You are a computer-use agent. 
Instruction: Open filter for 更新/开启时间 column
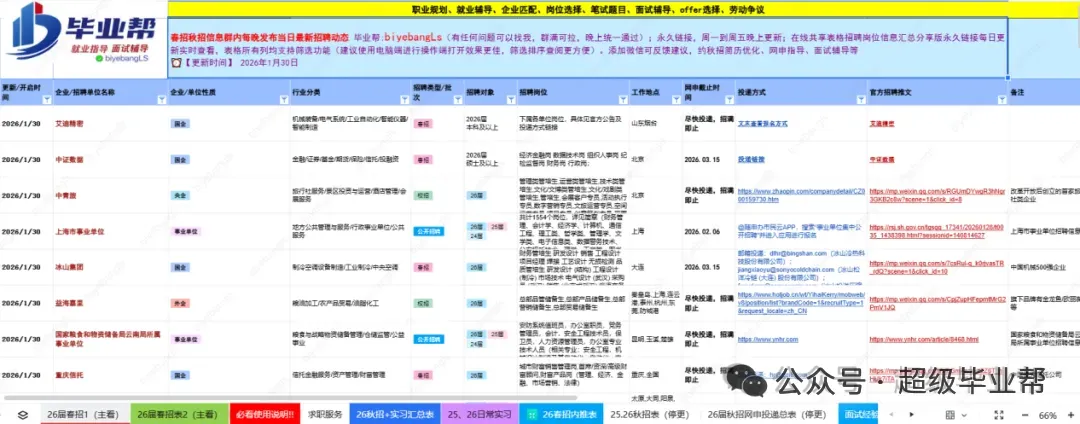point(46,100)
